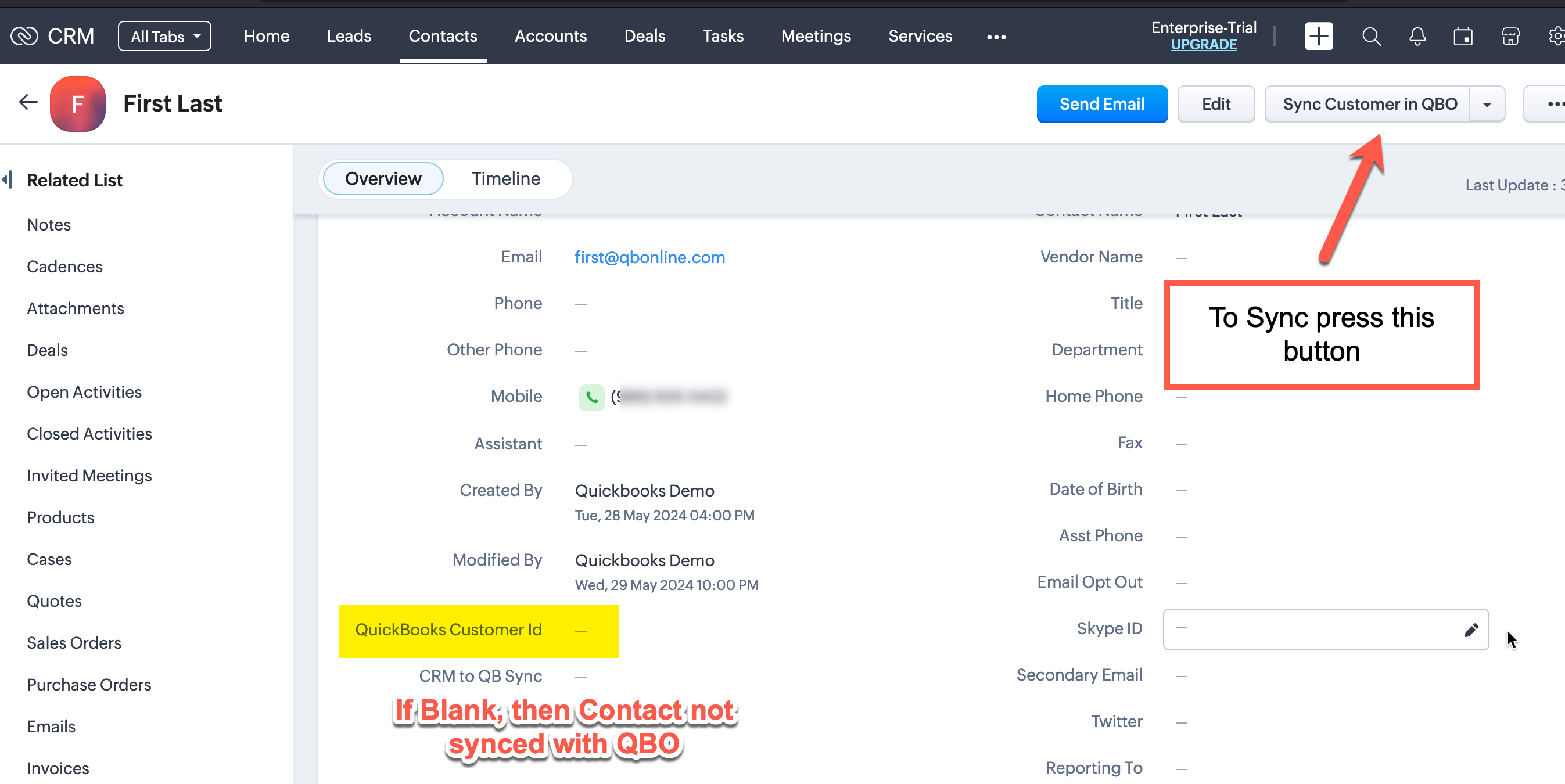
Task: Click the CRM to QB Sync field label
Action: coord(480,677)
